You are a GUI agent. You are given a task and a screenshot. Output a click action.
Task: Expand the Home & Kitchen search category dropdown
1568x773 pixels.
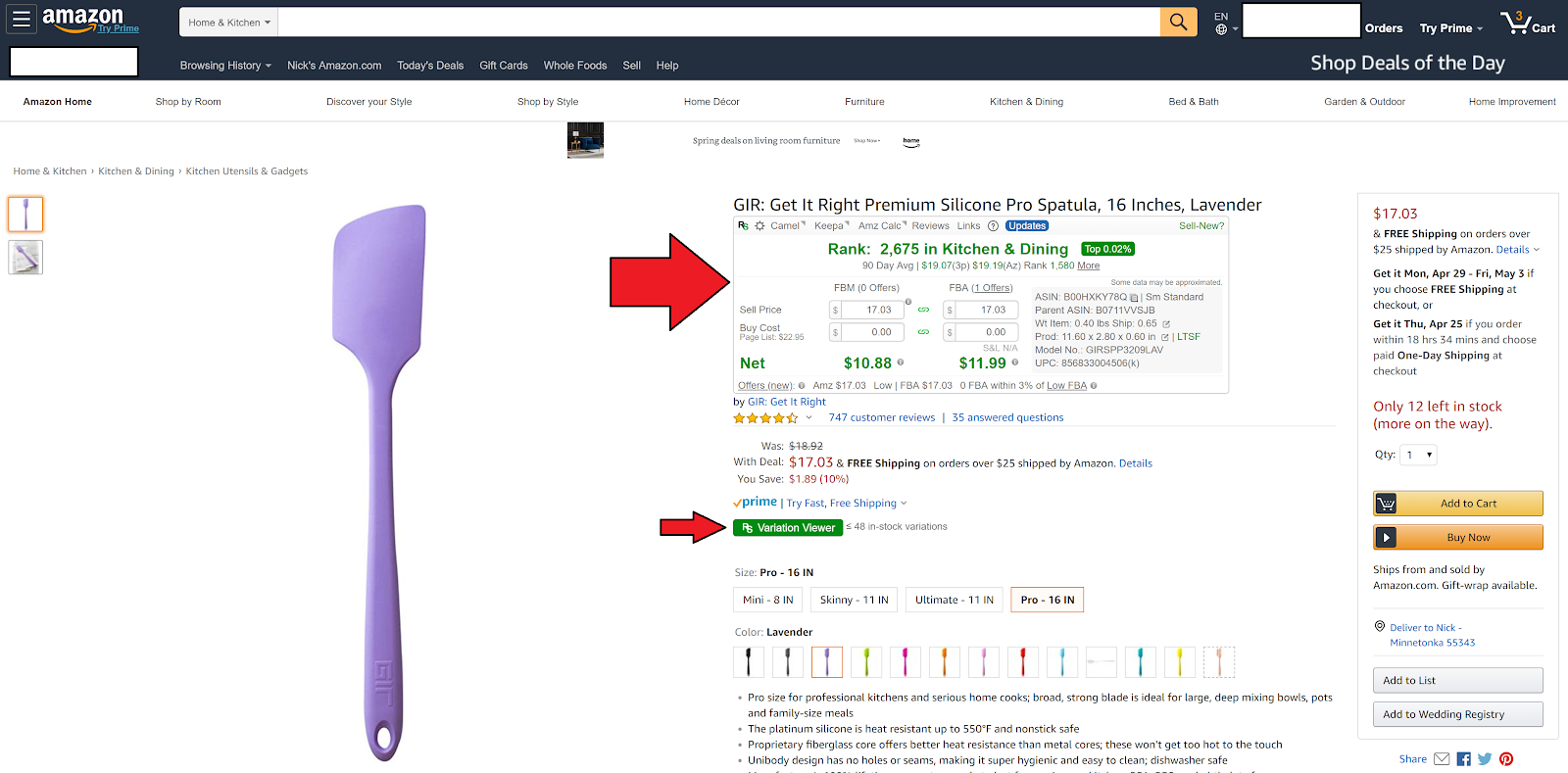[229, 23]
